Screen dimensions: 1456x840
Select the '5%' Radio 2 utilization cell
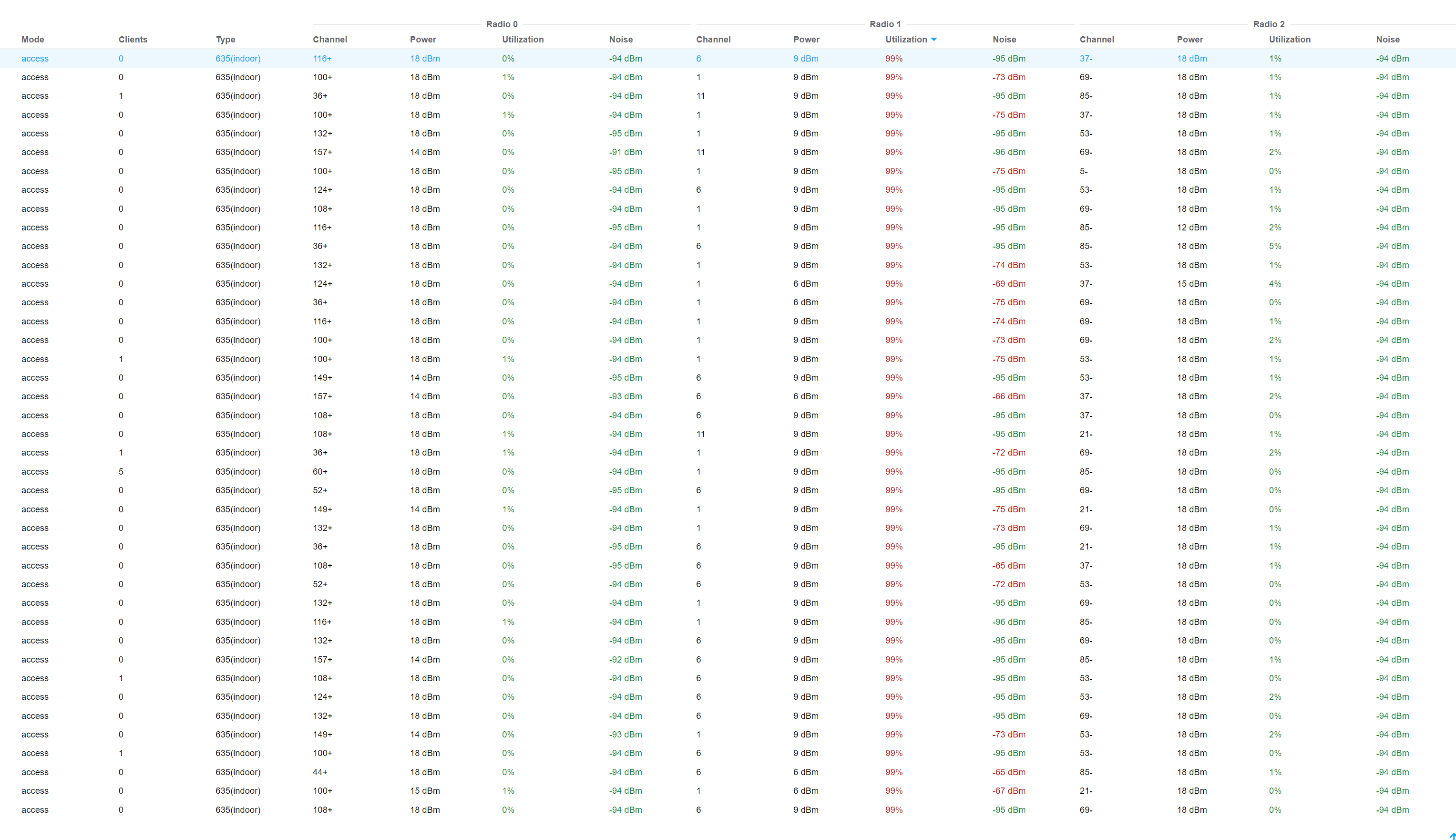pos(1275,246)
